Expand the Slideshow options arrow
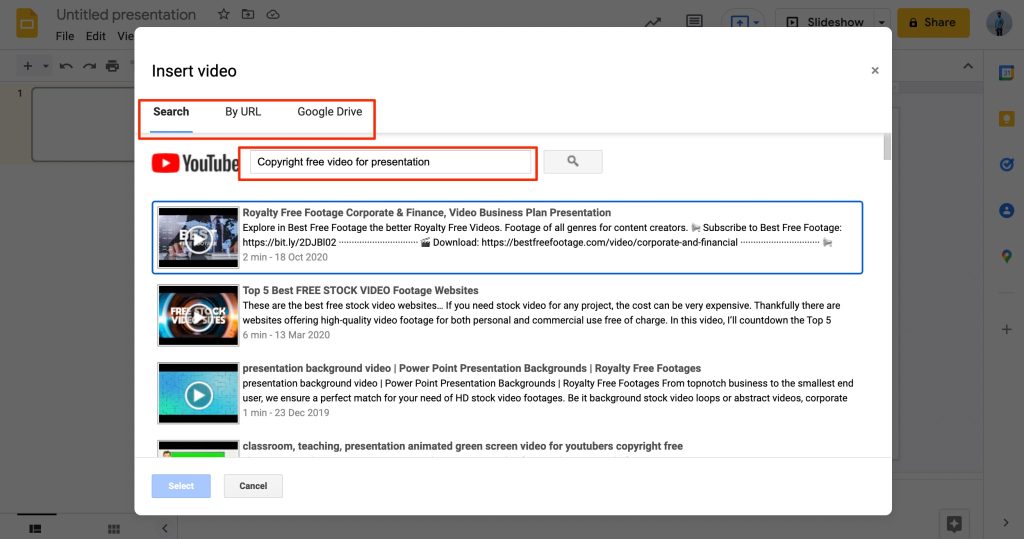The height and width of the screenshot is (539, 1024). [882, 22]
